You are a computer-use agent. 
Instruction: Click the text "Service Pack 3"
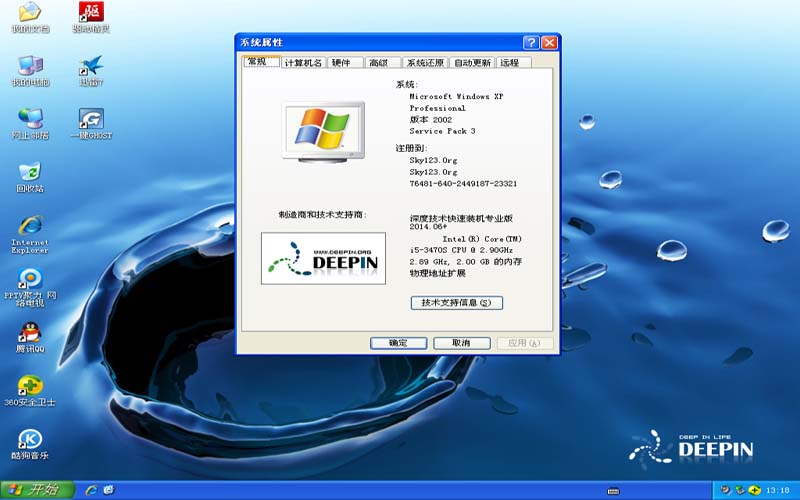coord(442,131)
